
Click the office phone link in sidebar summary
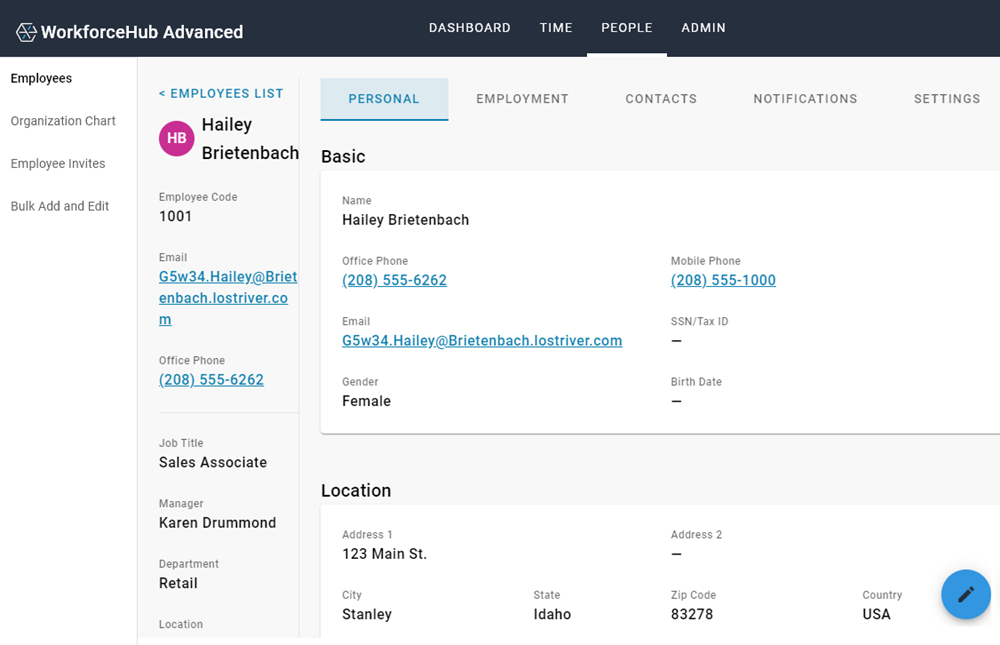[211, 380]
